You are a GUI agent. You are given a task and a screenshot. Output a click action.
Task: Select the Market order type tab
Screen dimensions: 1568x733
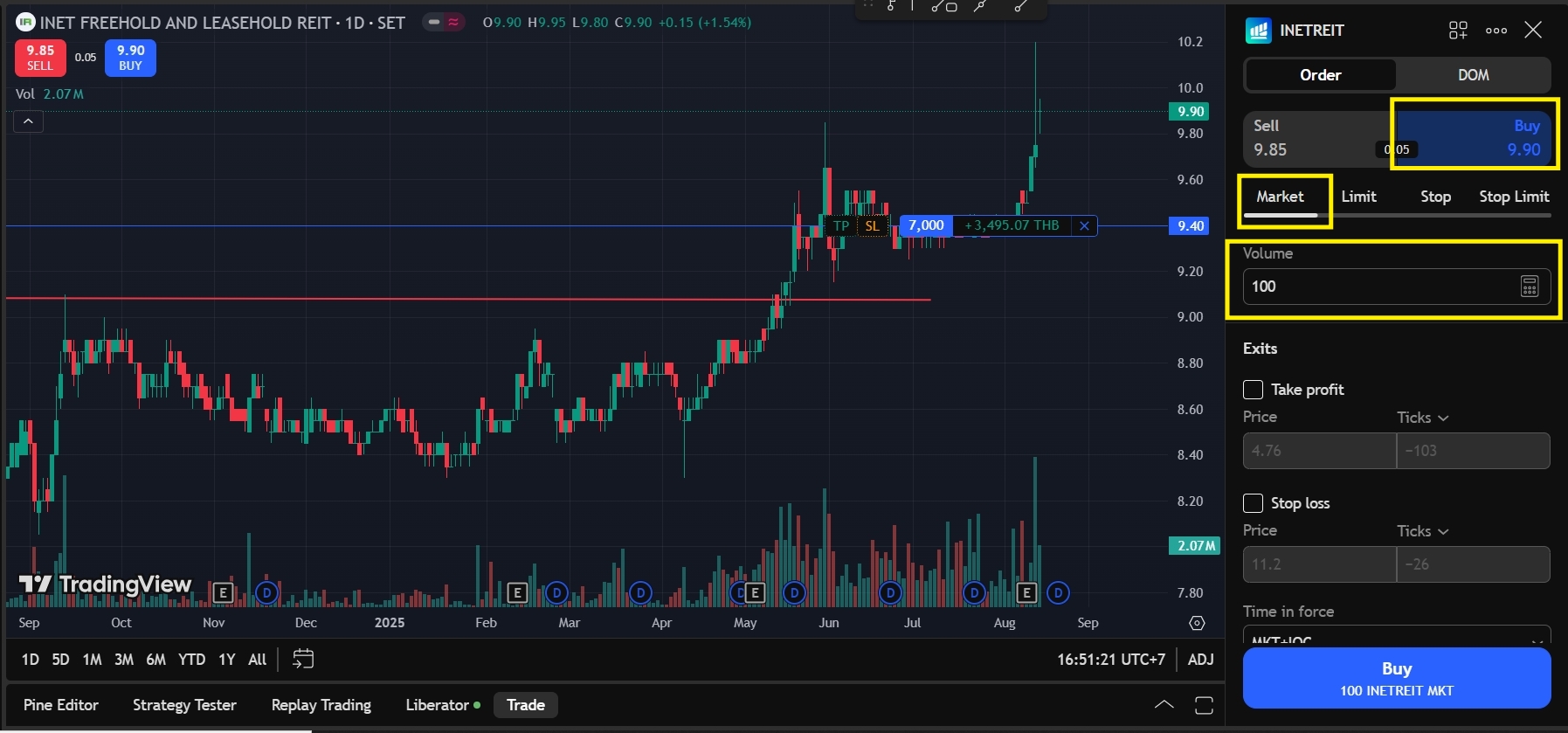[x=1280, y=197]
